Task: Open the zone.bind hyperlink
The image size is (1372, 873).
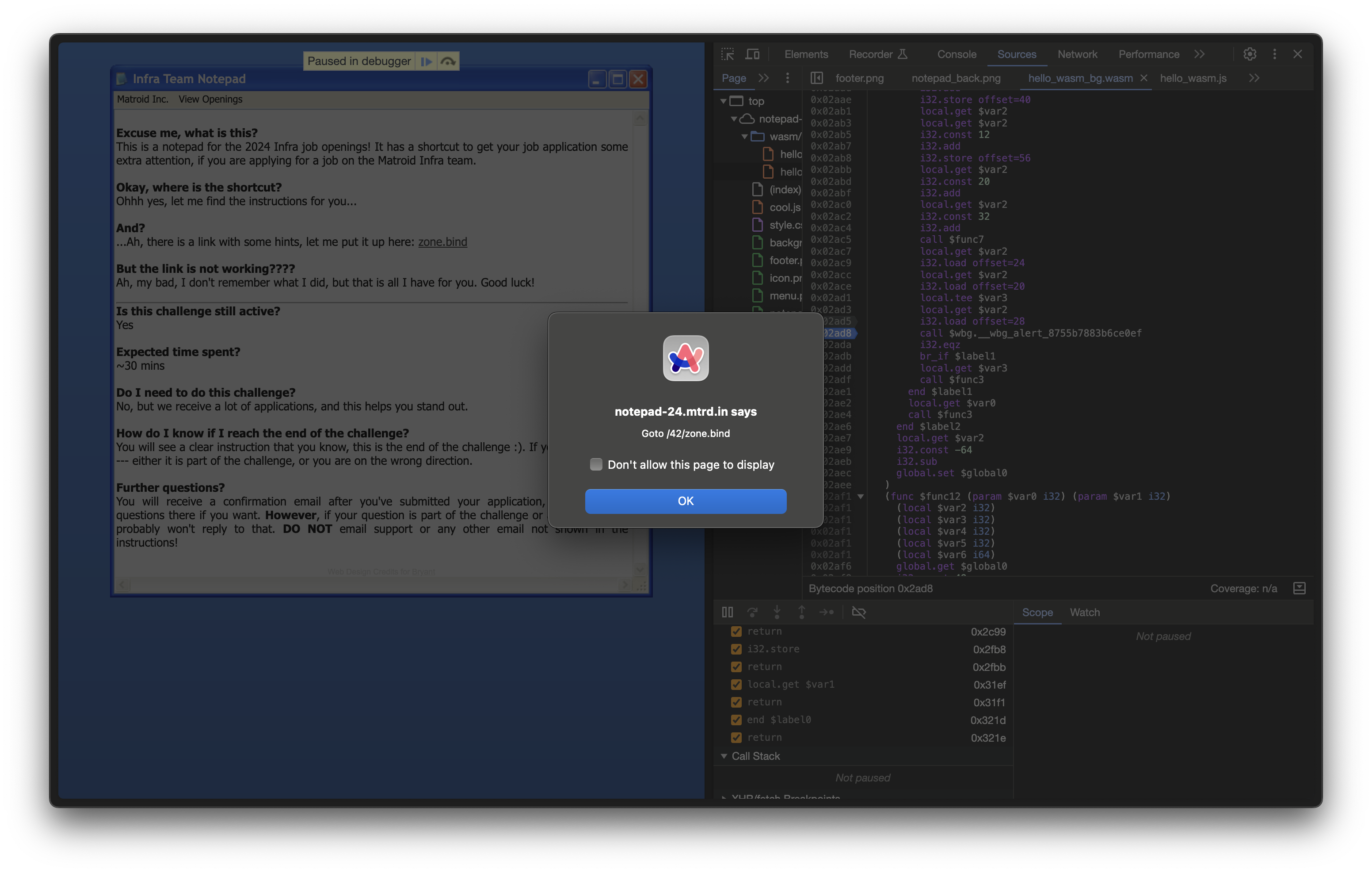Action: 442,242
